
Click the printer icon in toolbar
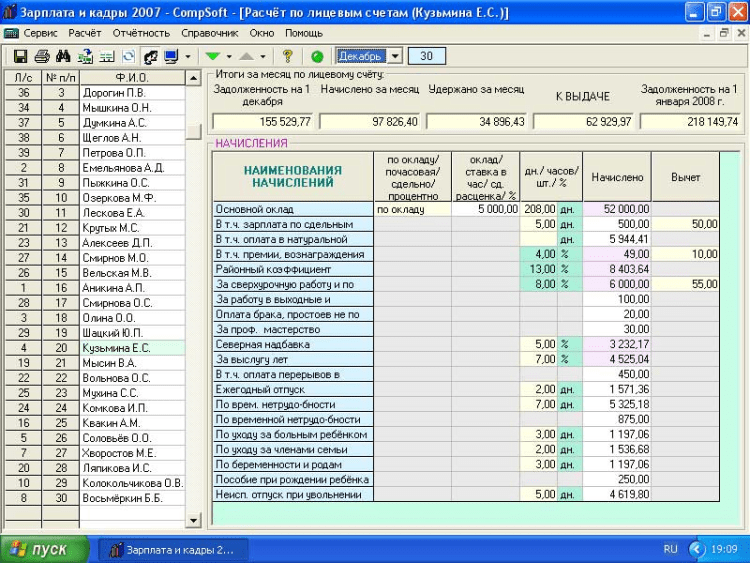tap(42, 56)
